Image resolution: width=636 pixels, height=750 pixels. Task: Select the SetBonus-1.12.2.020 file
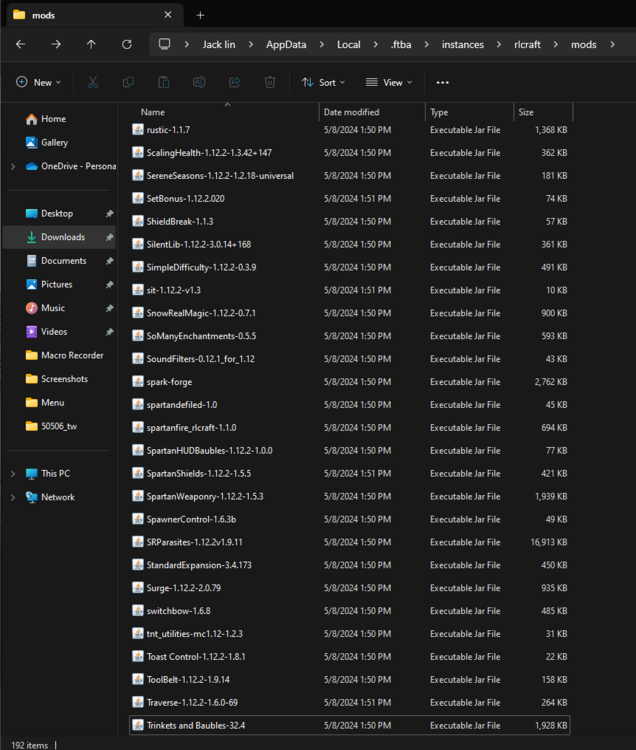click(x=350, y=199)
